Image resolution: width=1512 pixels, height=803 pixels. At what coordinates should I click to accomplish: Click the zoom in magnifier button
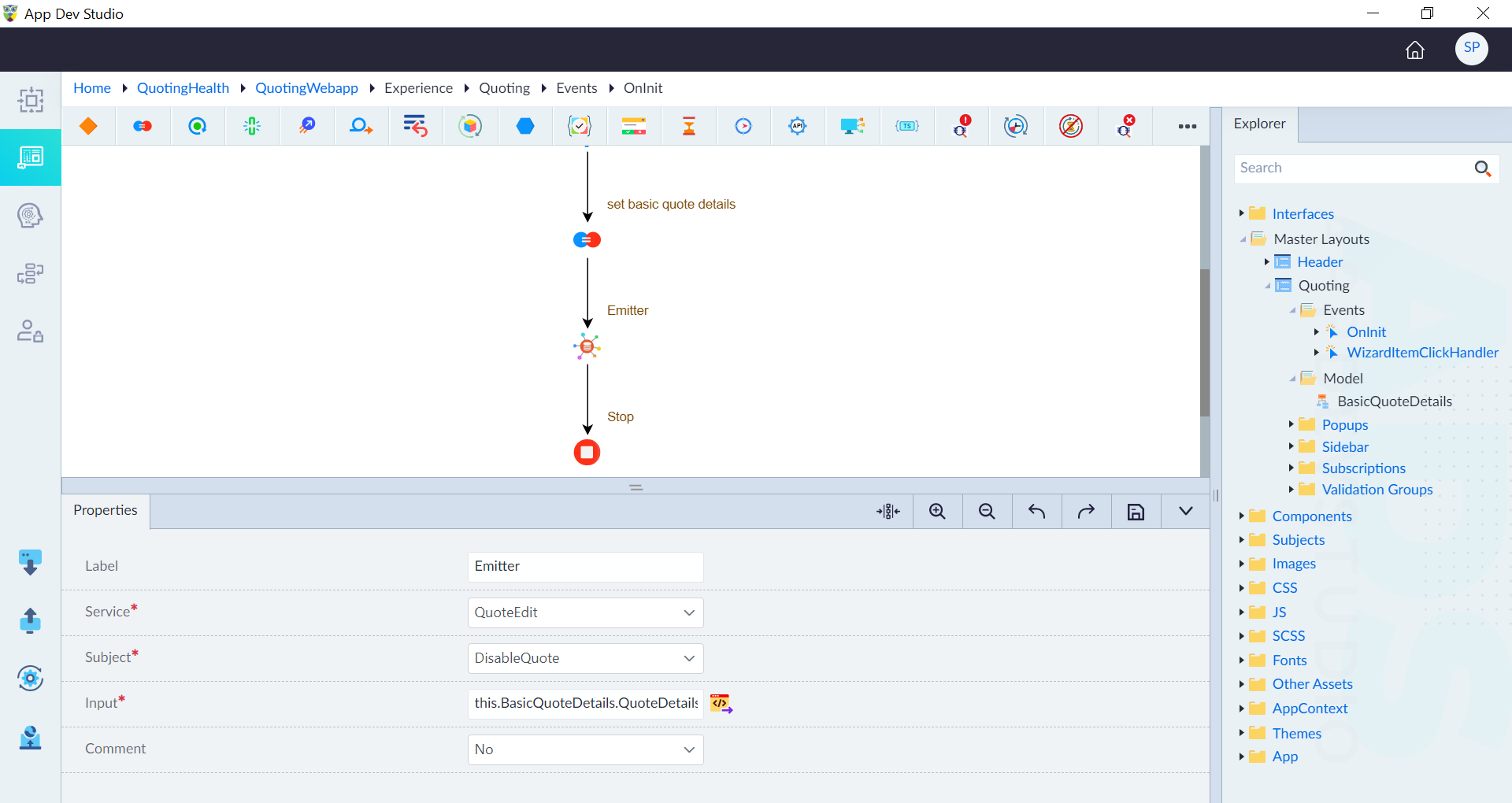(937, 512)
